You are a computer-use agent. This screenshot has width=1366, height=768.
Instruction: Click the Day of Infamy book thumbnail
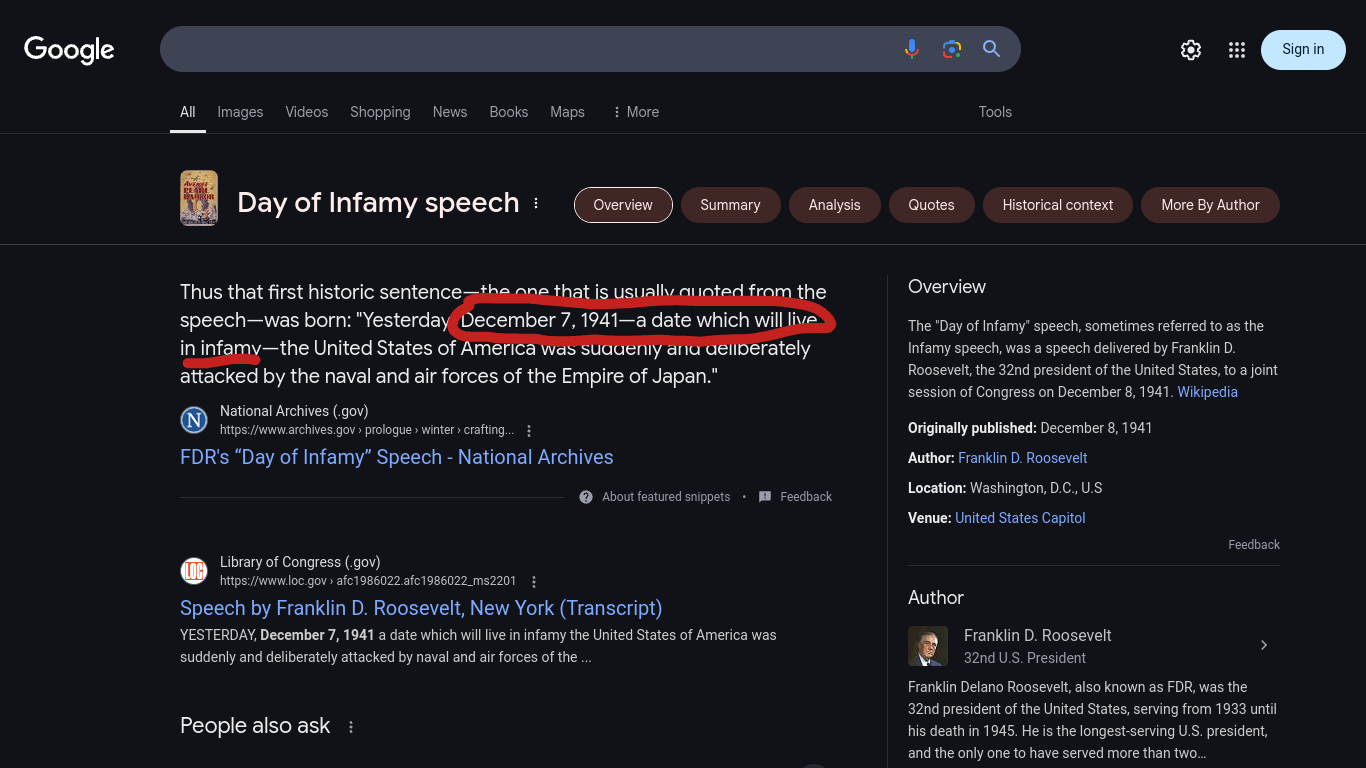click(199, 198)
